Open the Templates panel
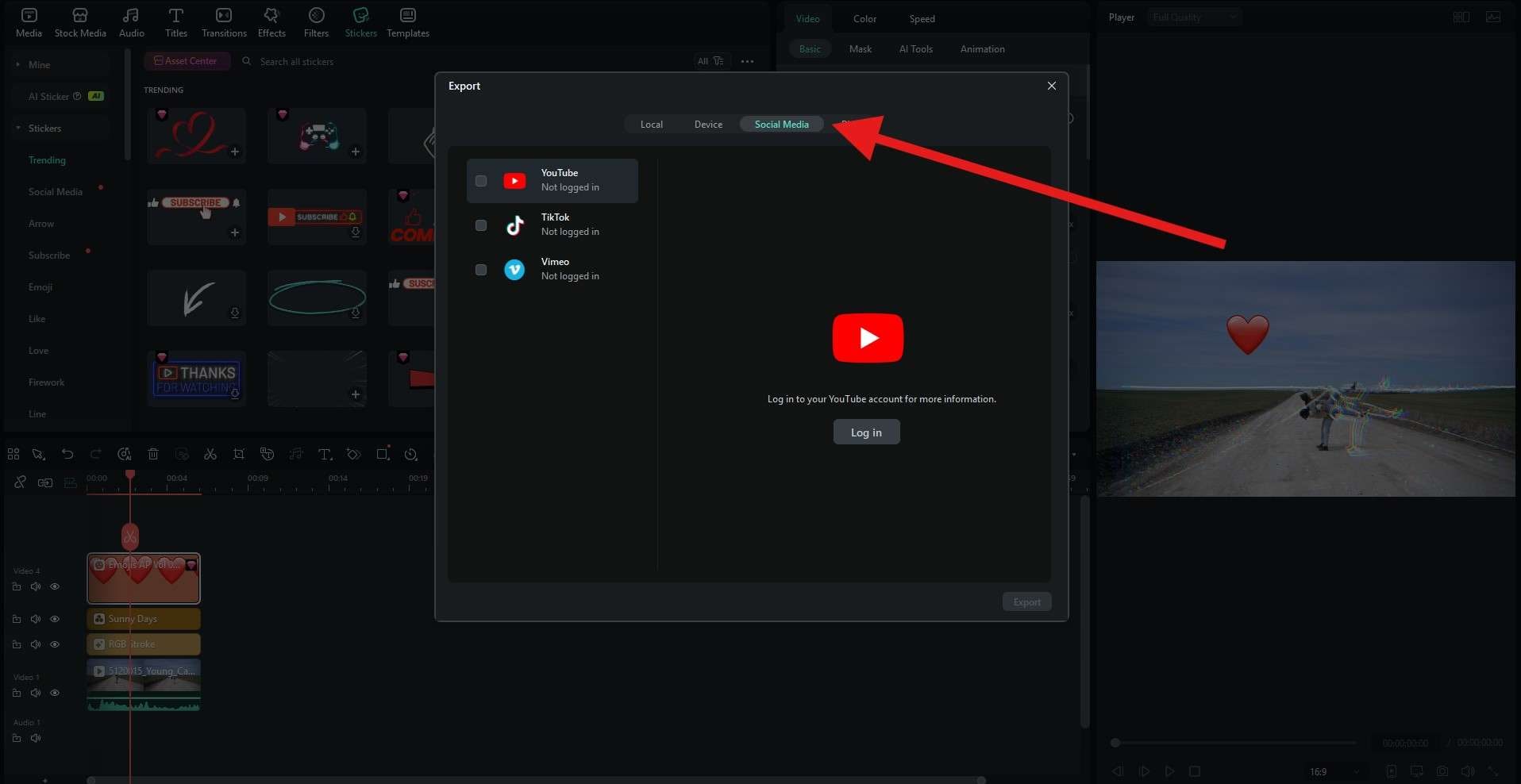The width and height of the screenshot is (1521, 784). [x=408, y=22]
